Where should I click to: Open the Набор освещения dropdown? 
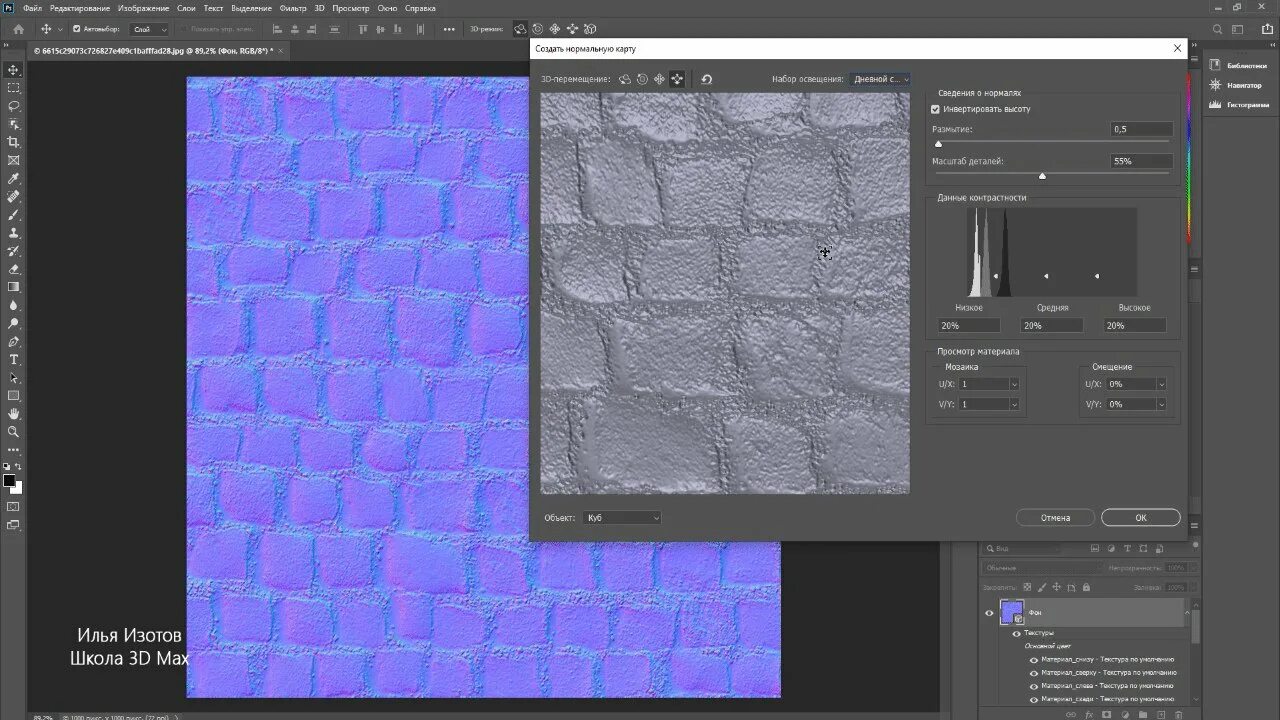coord(880,79)
